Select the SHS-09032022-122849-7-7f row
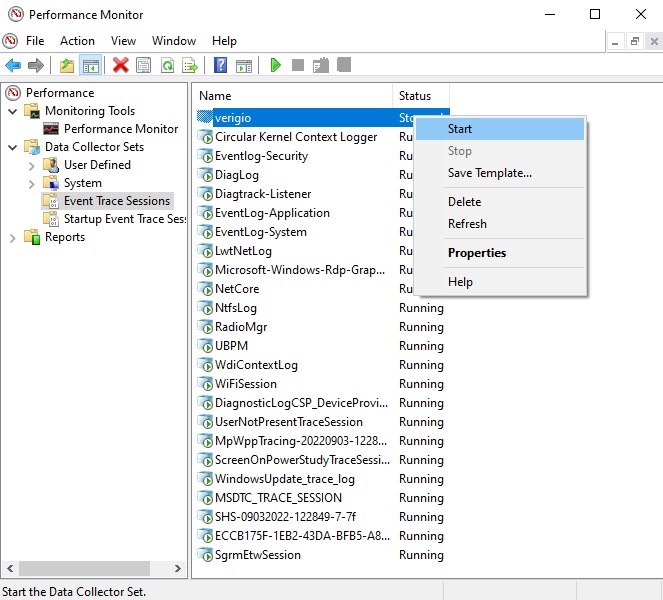This screenshot has height=600, width=663. pos(323,517)
